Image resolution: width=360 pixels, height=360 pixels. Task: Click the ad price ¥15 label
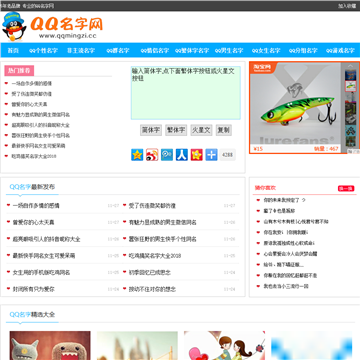pyautogui.click(x=258, y=149)
